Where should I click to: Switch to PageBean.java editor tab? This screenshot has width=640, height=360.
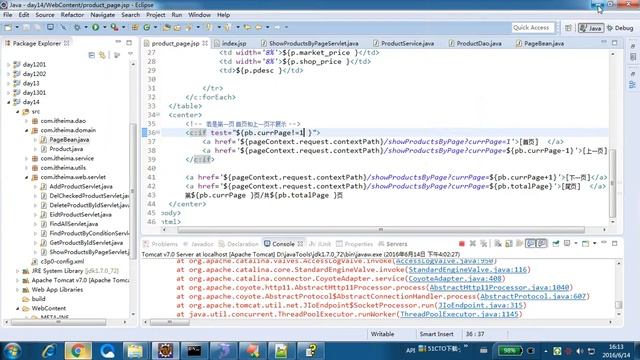(540, 43)
